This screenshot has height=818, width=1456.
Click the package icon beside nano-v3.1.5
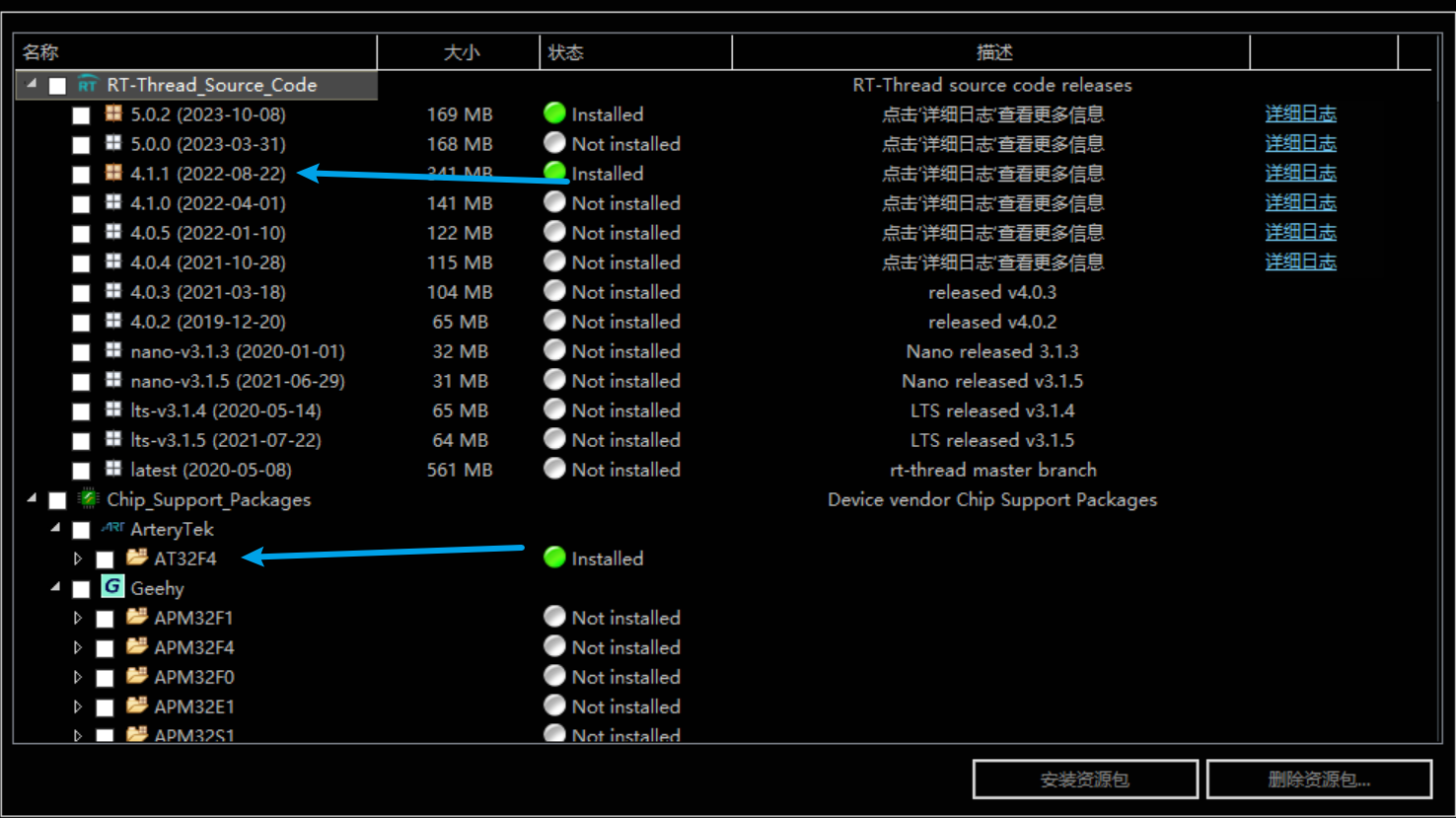(113, 380)
